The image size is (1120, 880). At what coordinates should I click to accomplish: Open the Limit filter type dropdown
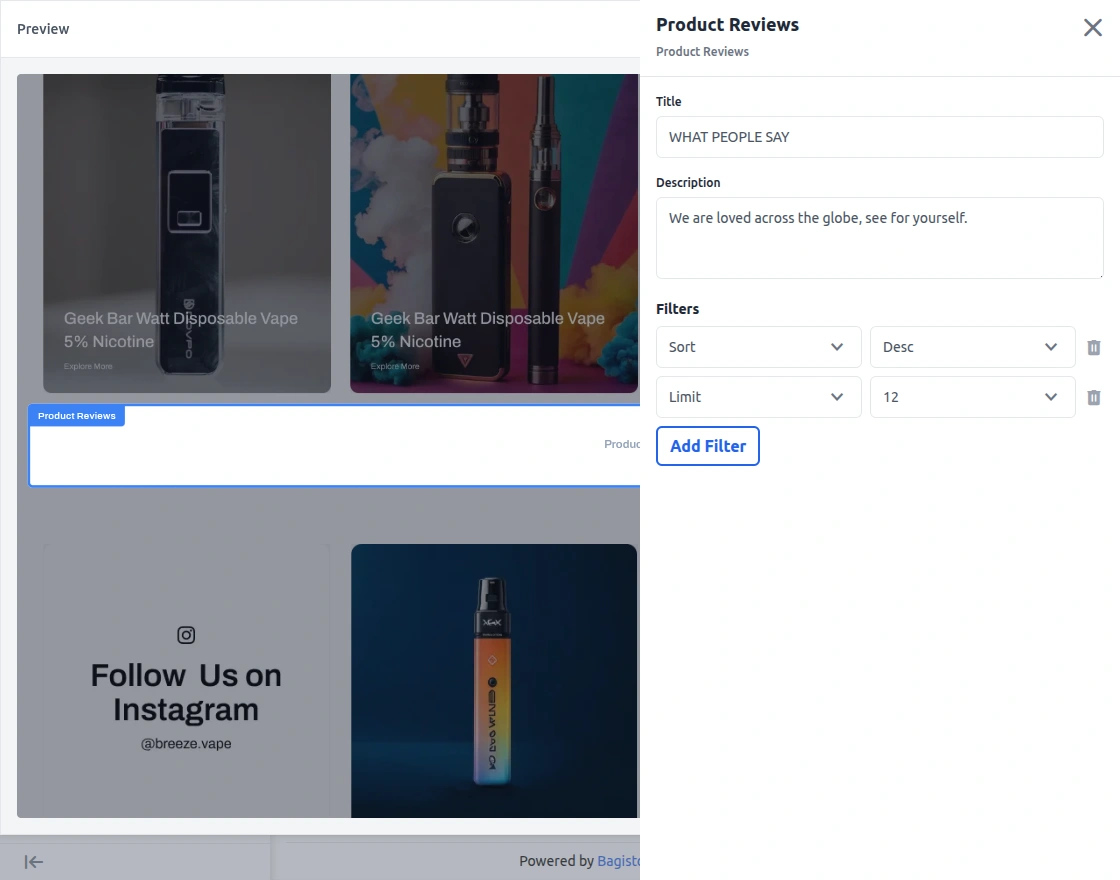pyautogui.click(x=759, y=397)
